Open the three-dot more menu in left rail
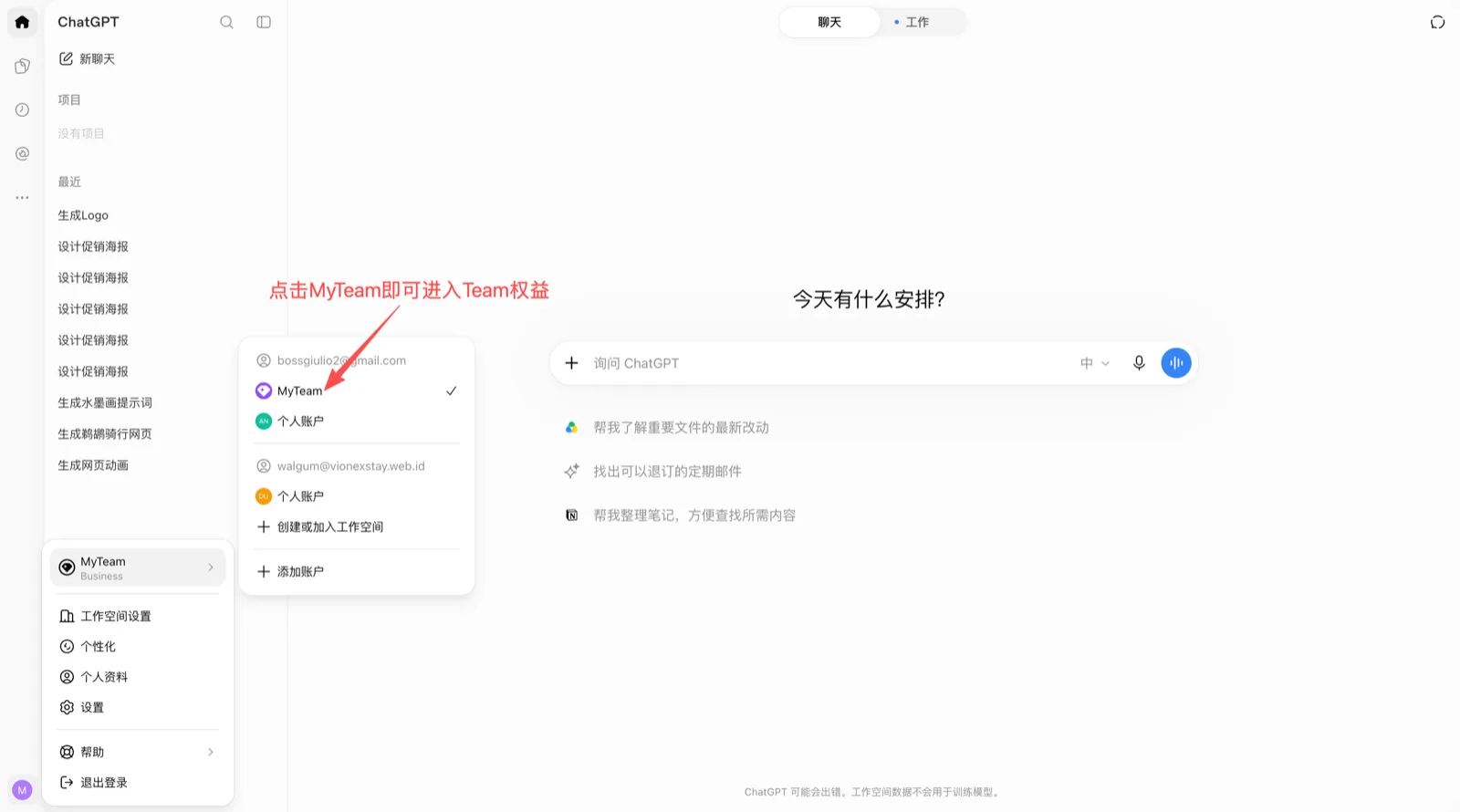The image size is (1460, 812). point(22,197)
